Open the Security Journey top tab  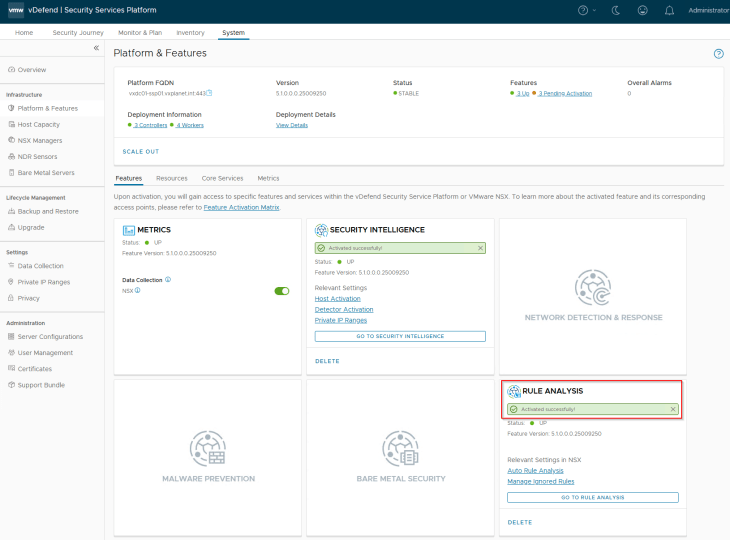76,33
